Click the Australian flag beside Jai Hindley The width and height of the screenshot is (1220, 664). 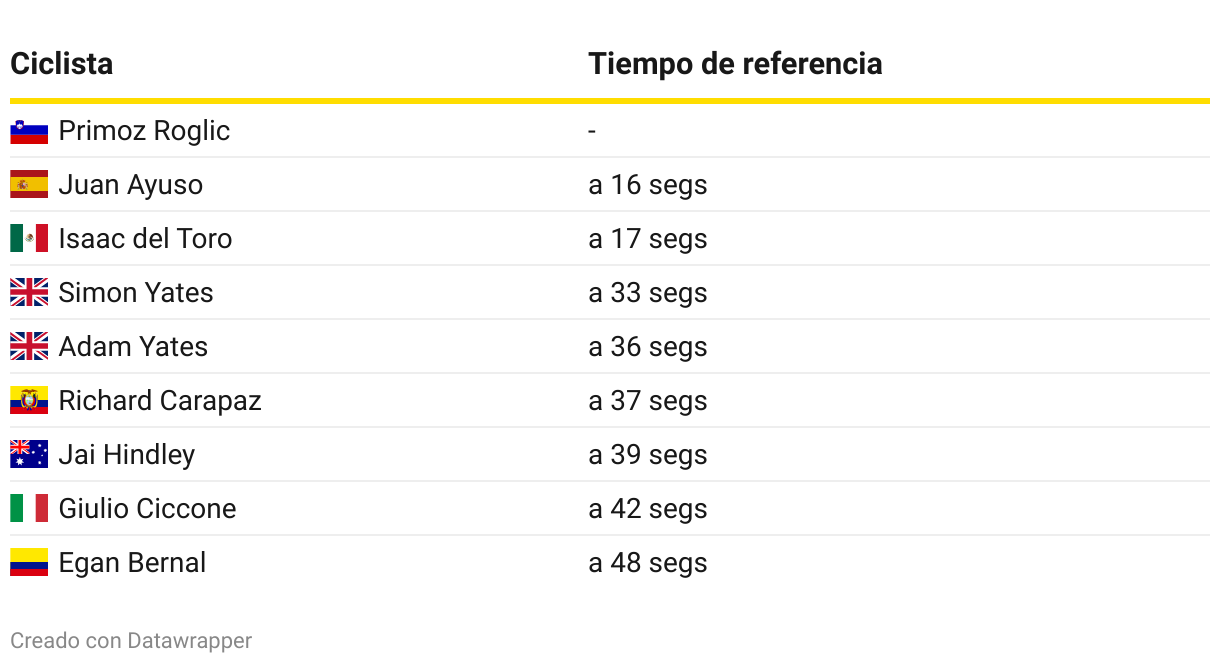(x=29, y=455)
